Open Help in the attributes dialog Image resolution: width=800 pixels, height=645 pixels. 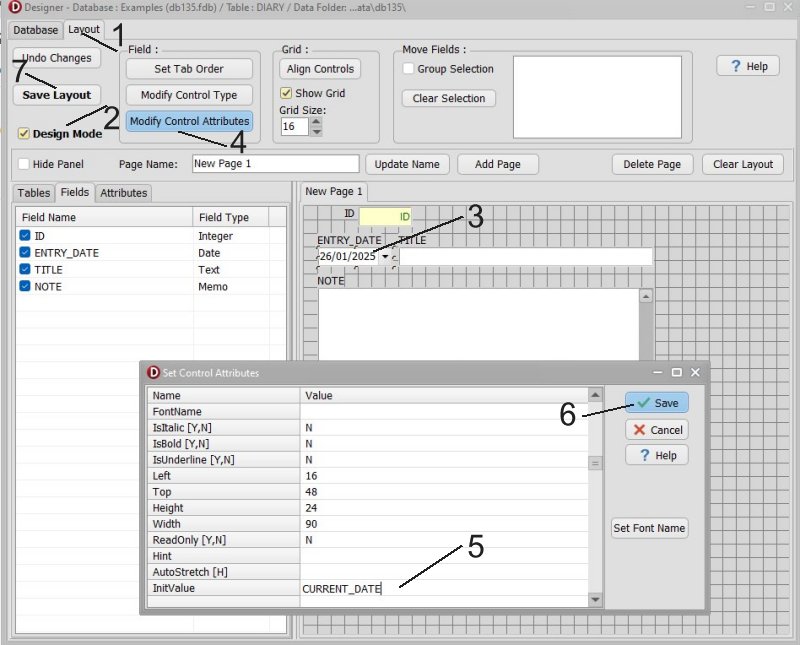pos(657,455)
